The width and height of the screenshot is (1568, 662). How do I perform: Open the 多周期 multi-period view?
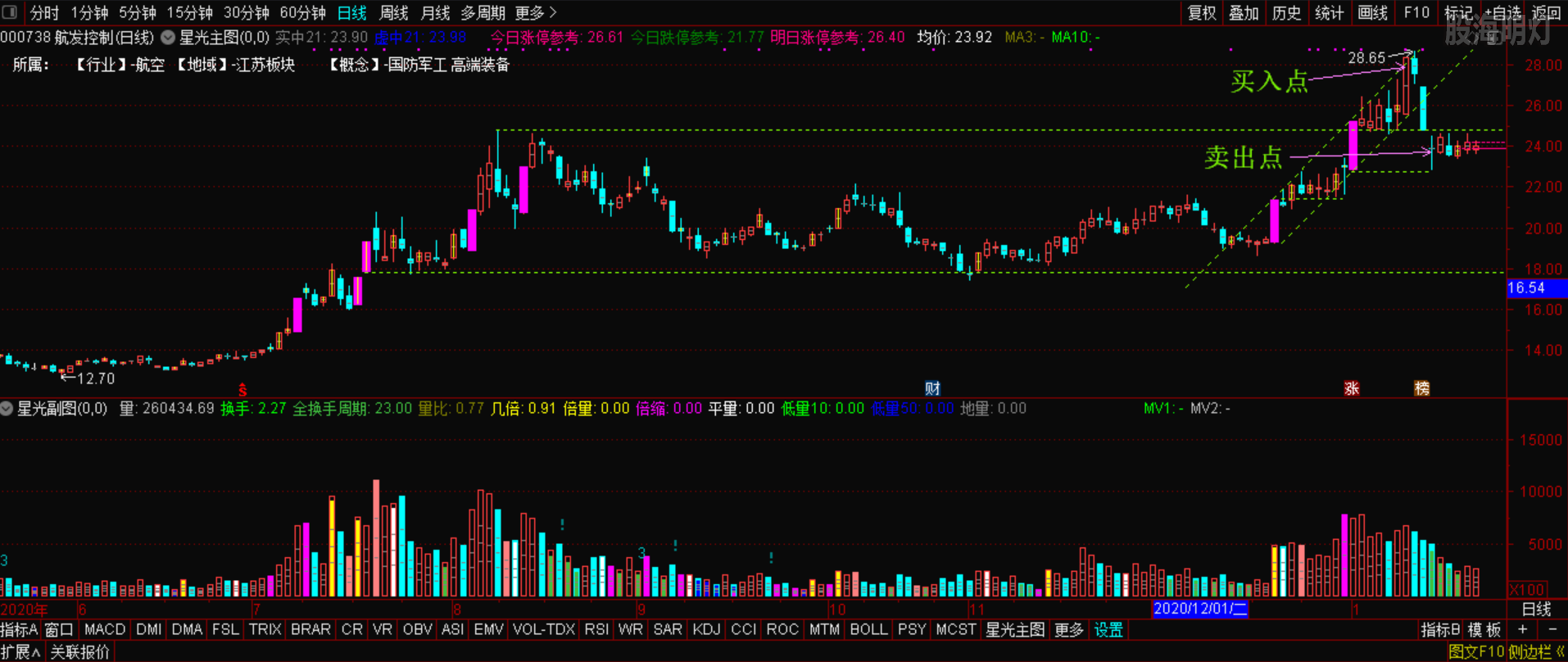(x=483, y=13)
